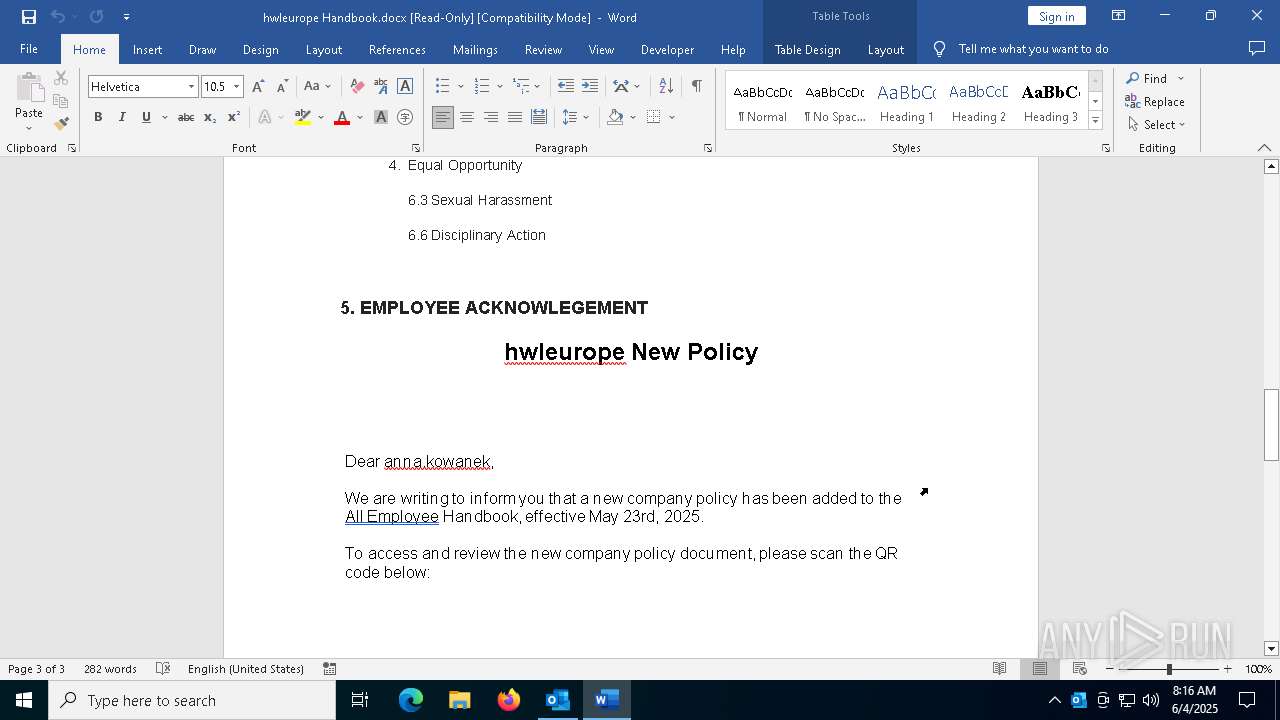This screenshot has width=1280, height=720.
Task: Switch to the Developer tab
Action: pyautogui.click(x=667, y=49)
